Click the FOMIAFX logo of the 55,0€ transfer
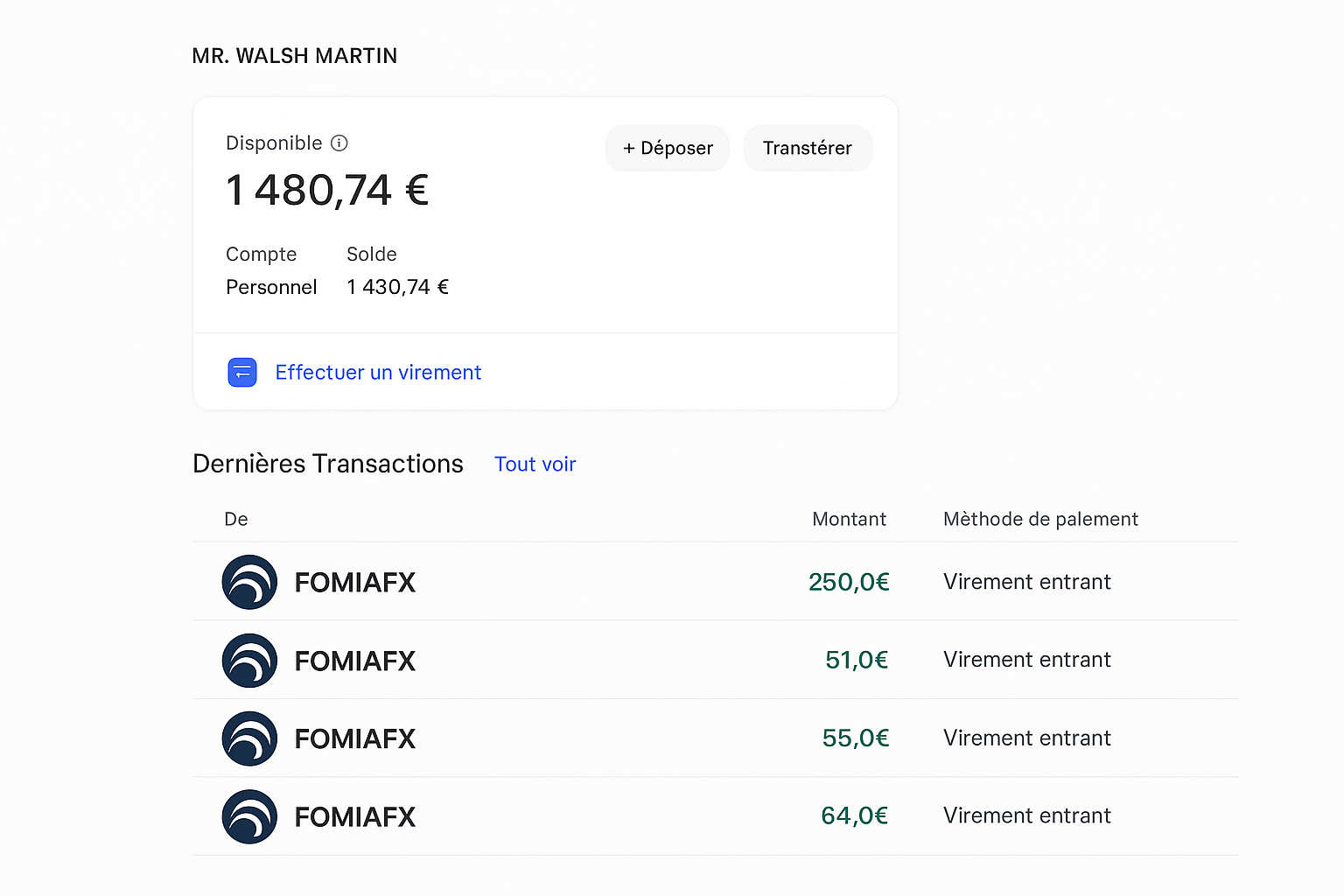The height and width of the screenshot is (896, 1344). (x=249, y=738)
